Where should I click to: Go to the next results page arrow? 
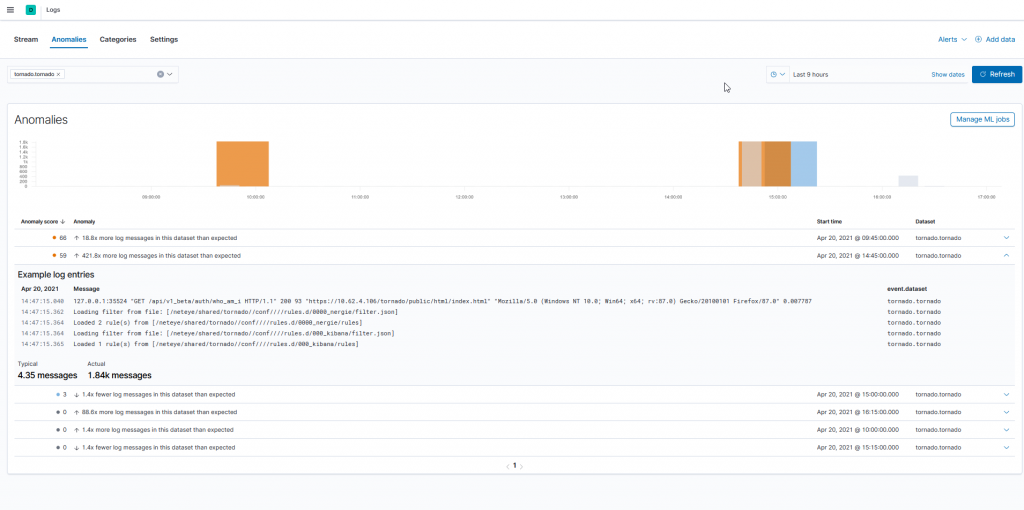522,466
